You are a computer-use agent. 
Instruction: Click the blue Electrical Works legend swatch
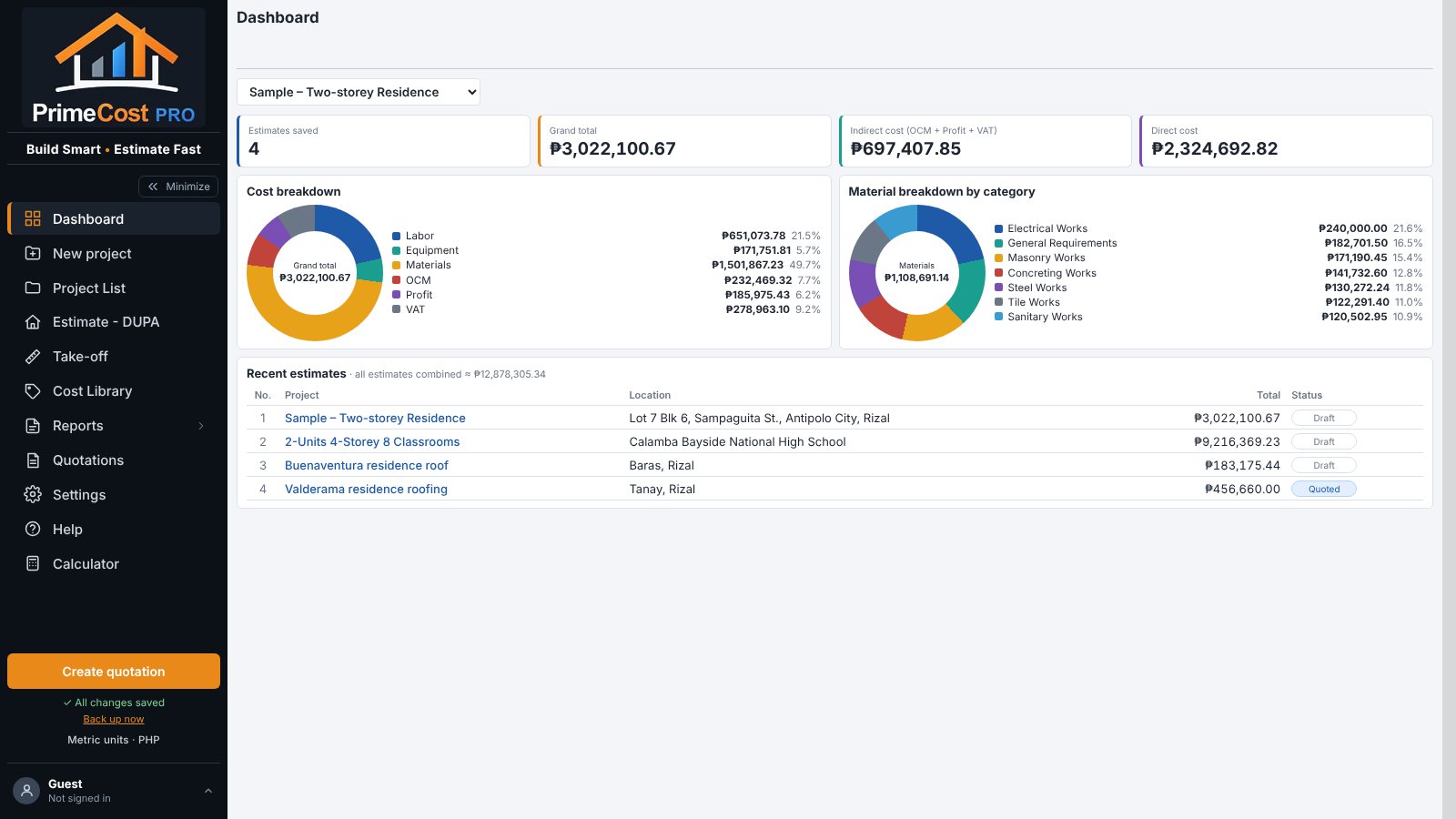[998, 228]
